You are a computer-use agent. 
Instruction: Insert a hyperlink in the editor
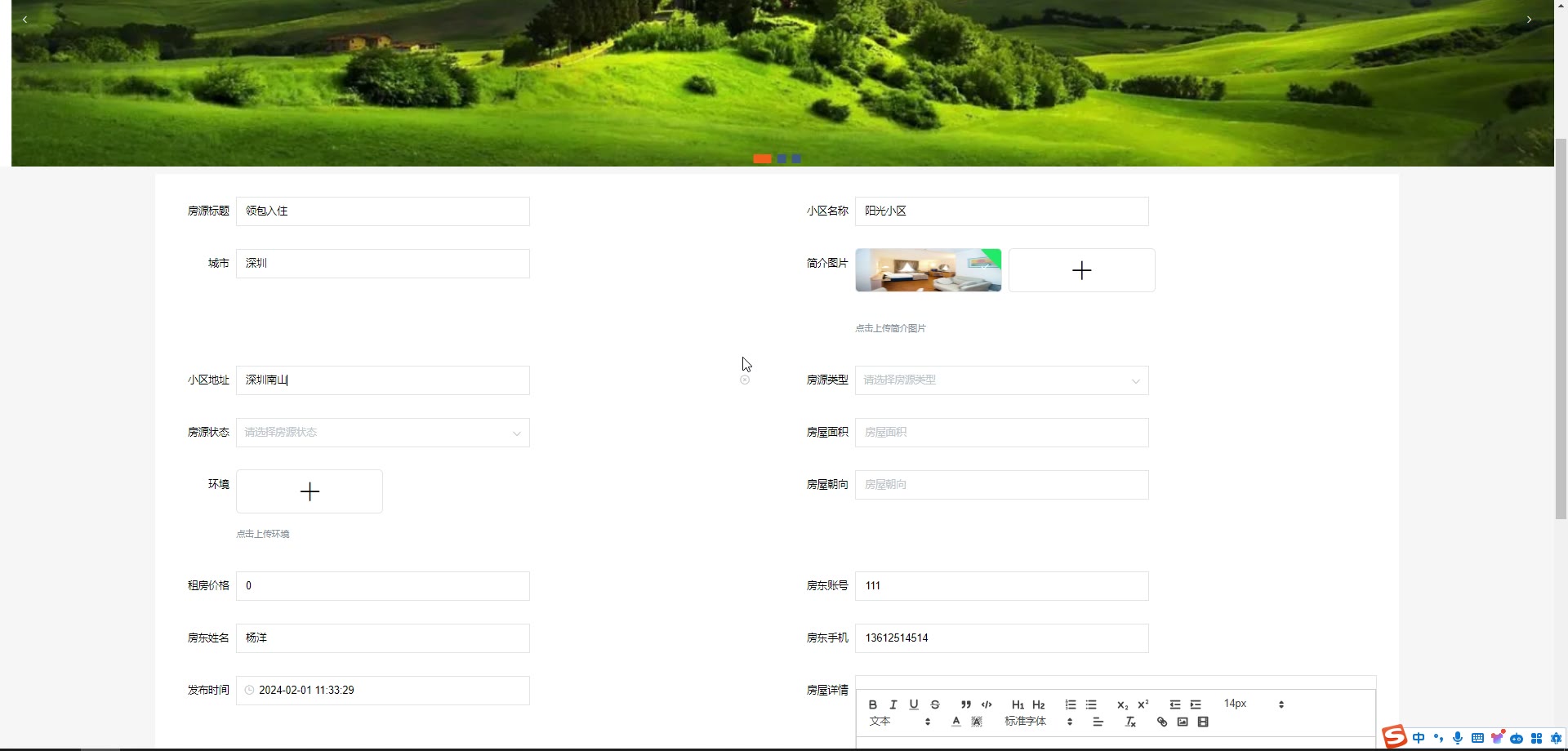[x=1162, y=722]
